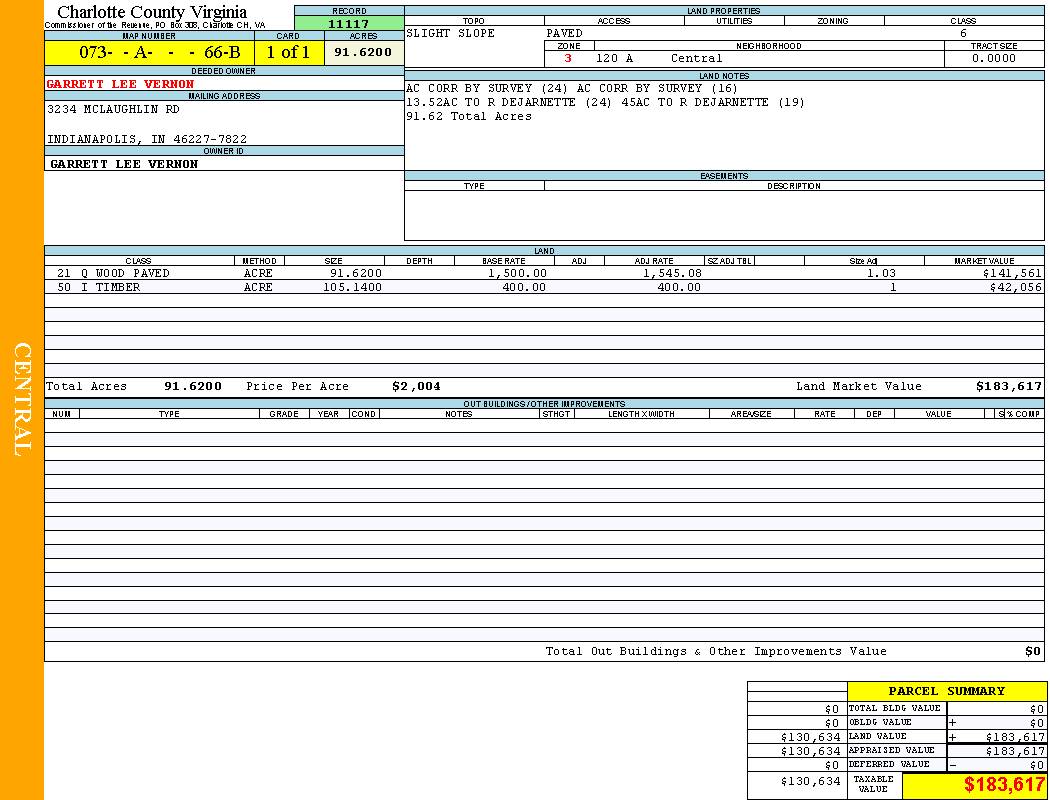1050x800 pixels.
Task: Click the Owner ID name field
Action: coord(124,164)
